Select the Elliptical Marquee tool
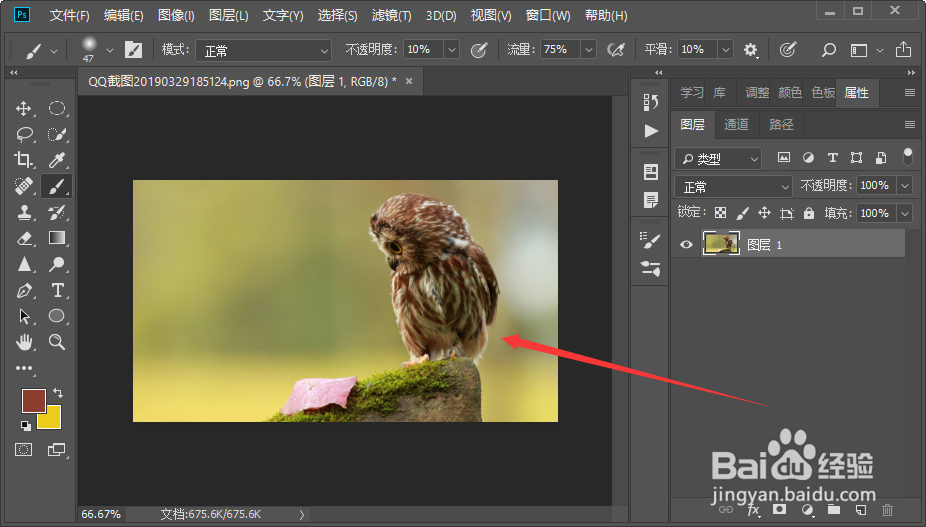Image resolution: width=926 pixels, height=527 pixels. (x=57, y=109)
